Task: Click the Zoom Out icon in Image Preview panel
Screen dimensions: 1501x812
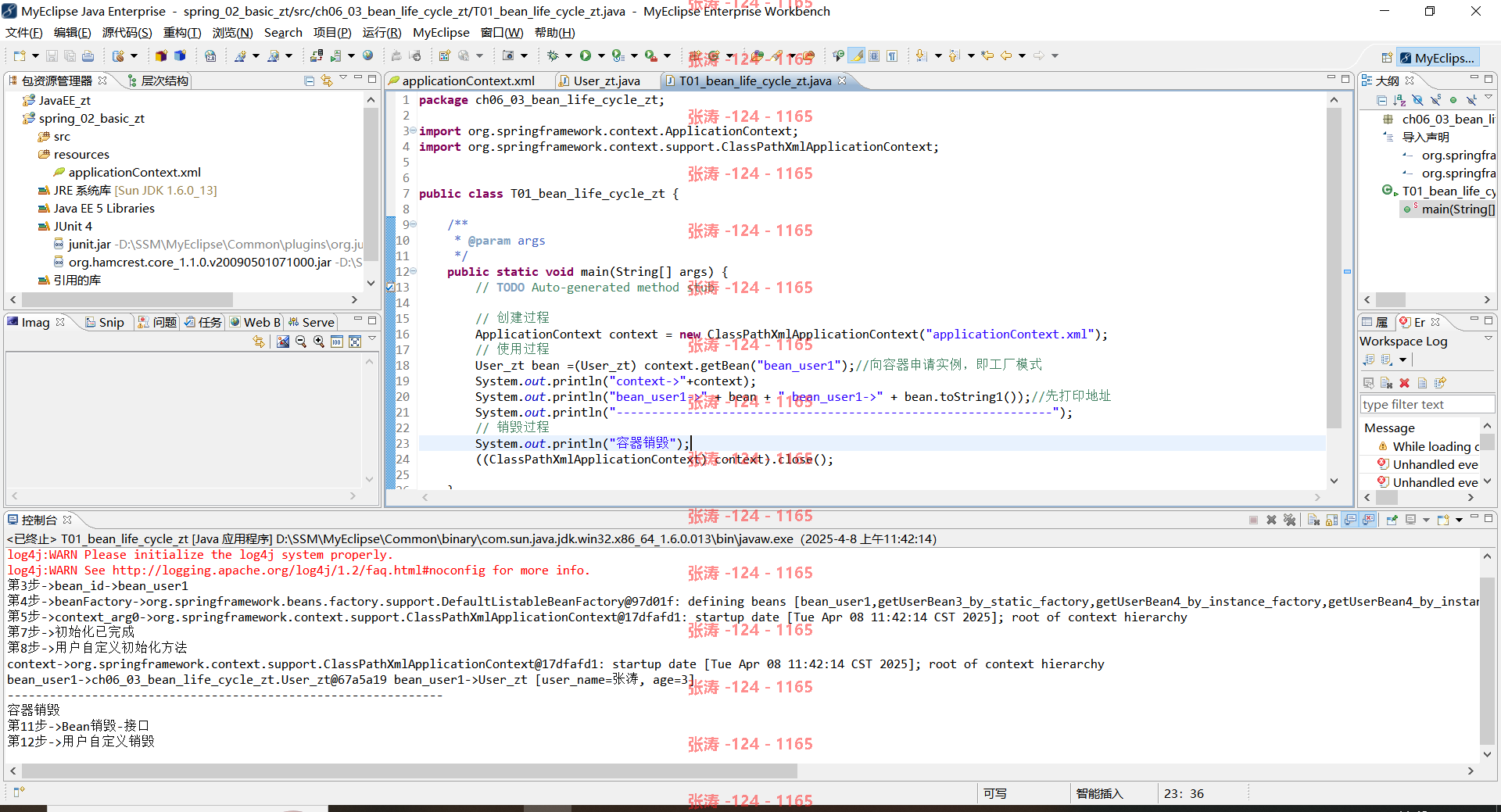Action: point(301,342)
